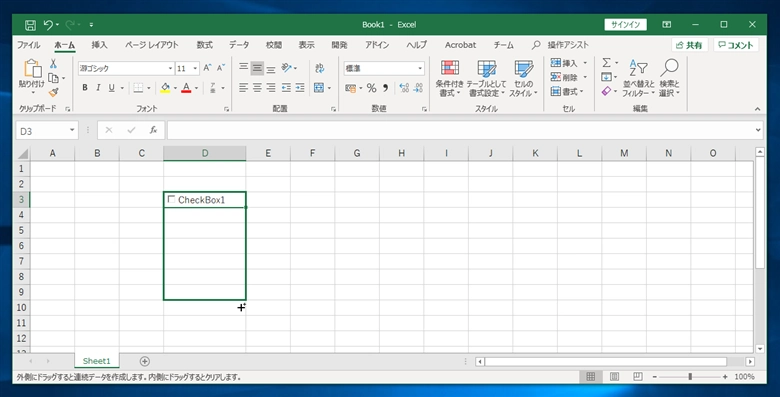This screenshot has height=397, width=780.
Task: Add a new sheet with the plus button
Action: tap(144, 361)
